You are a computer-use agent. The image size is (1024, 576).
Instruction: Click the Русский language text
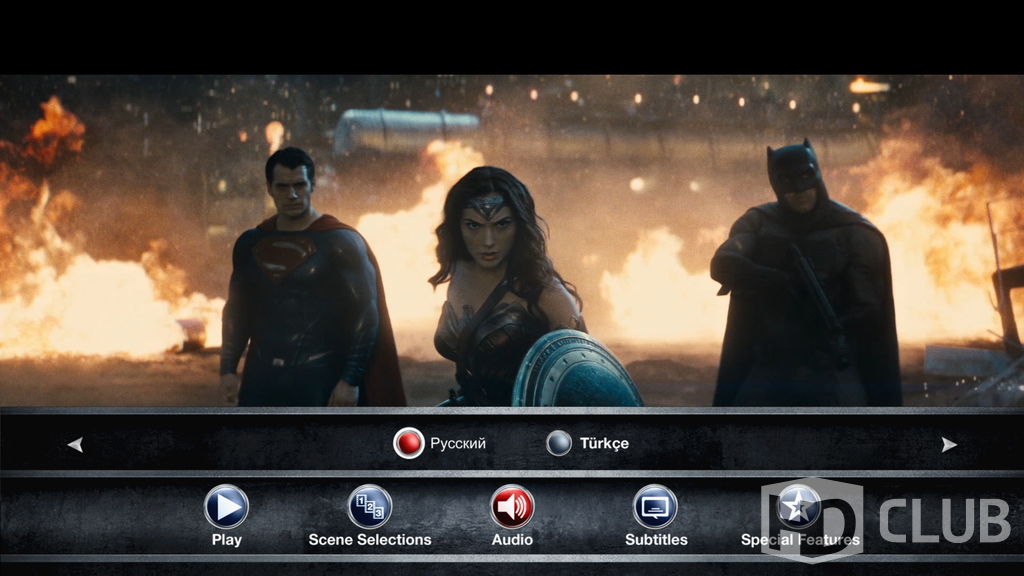(458, 443)
